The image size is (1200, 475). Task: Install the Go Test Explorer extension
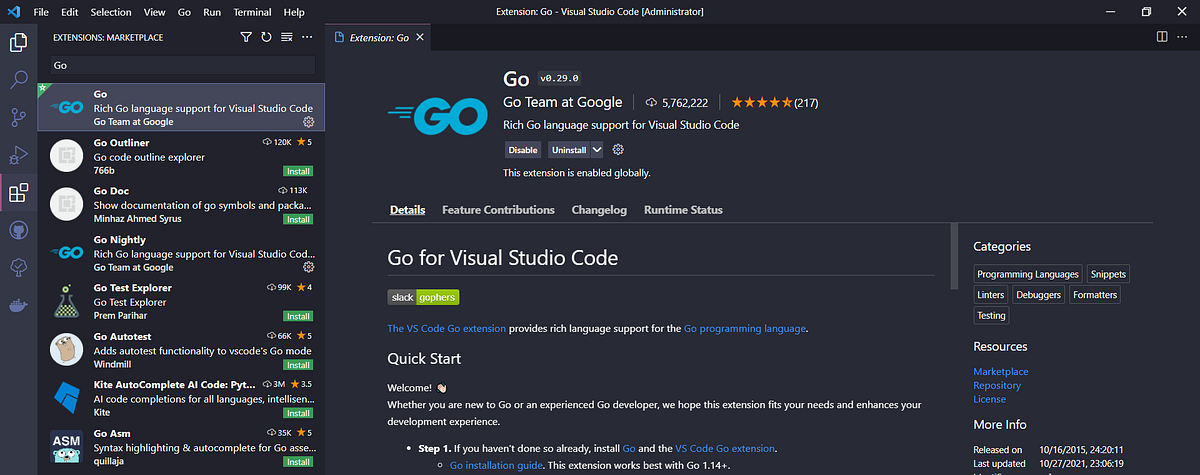coord(298,316)
